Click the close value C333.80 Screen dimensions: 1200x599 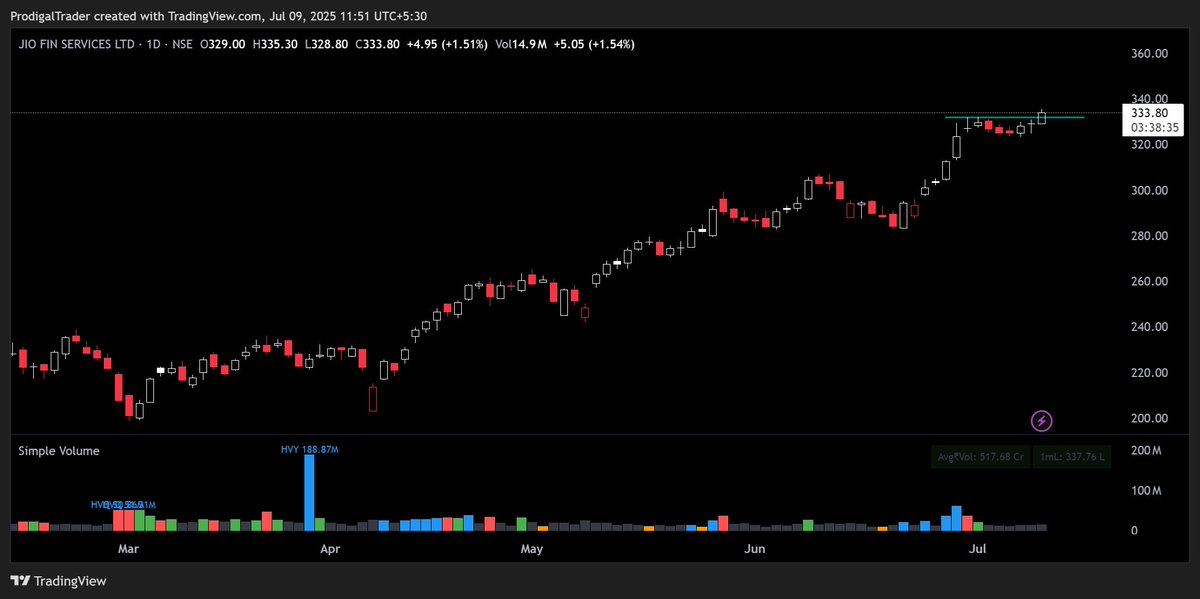pyautogui.click(x=376, y=44)
